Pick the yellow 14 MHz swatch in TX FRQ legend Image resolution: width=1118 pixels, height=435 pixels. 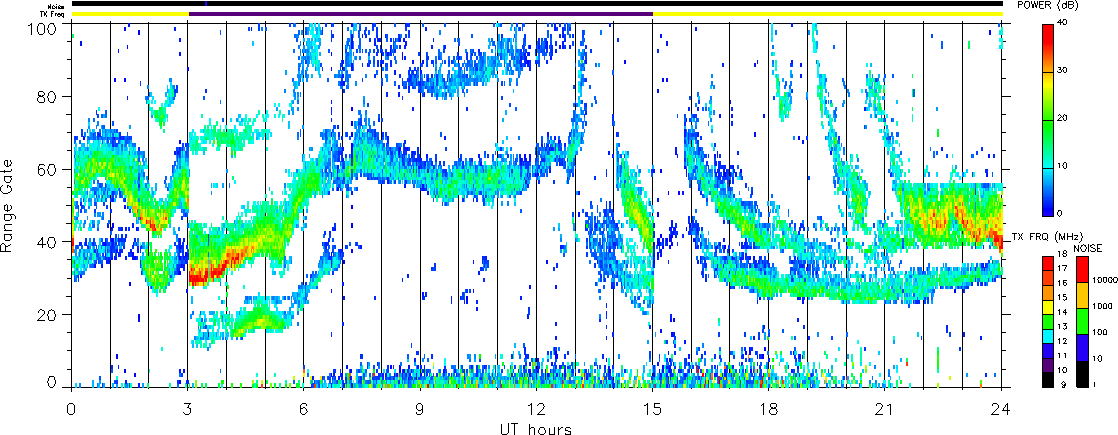click(x=1047, y=307)
